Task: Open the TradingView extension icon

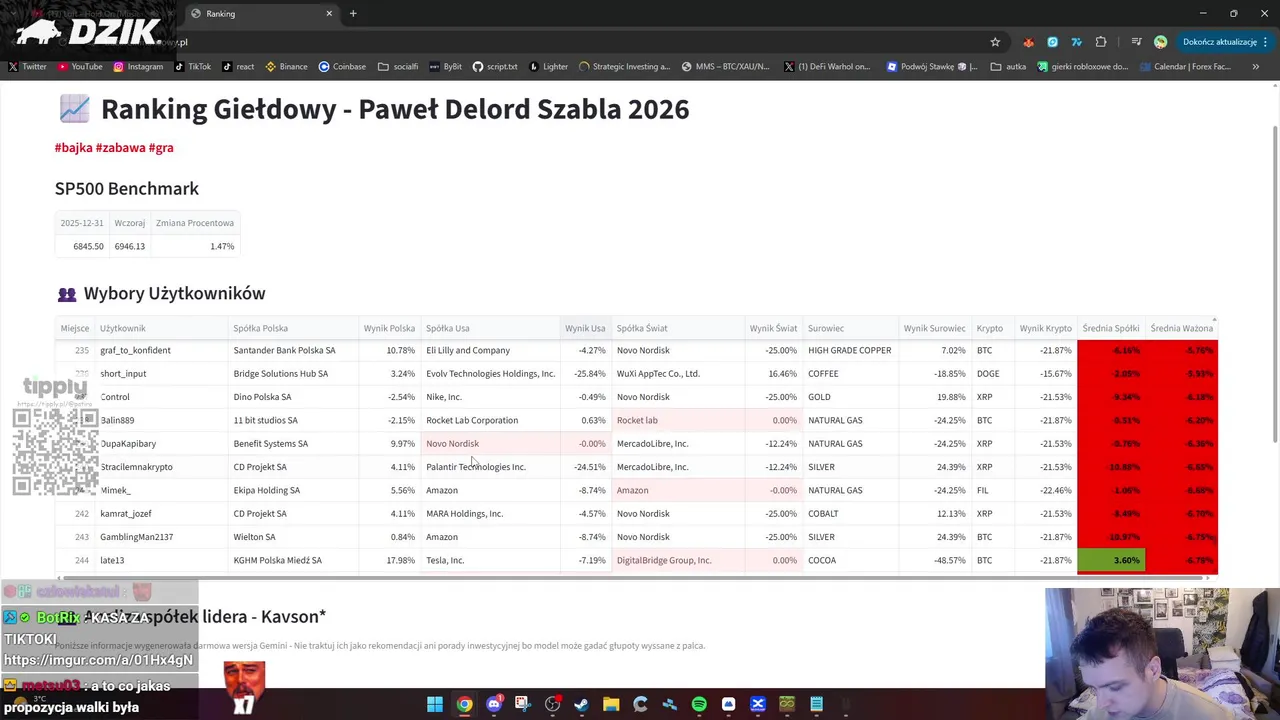Action: pos(1076,42)
